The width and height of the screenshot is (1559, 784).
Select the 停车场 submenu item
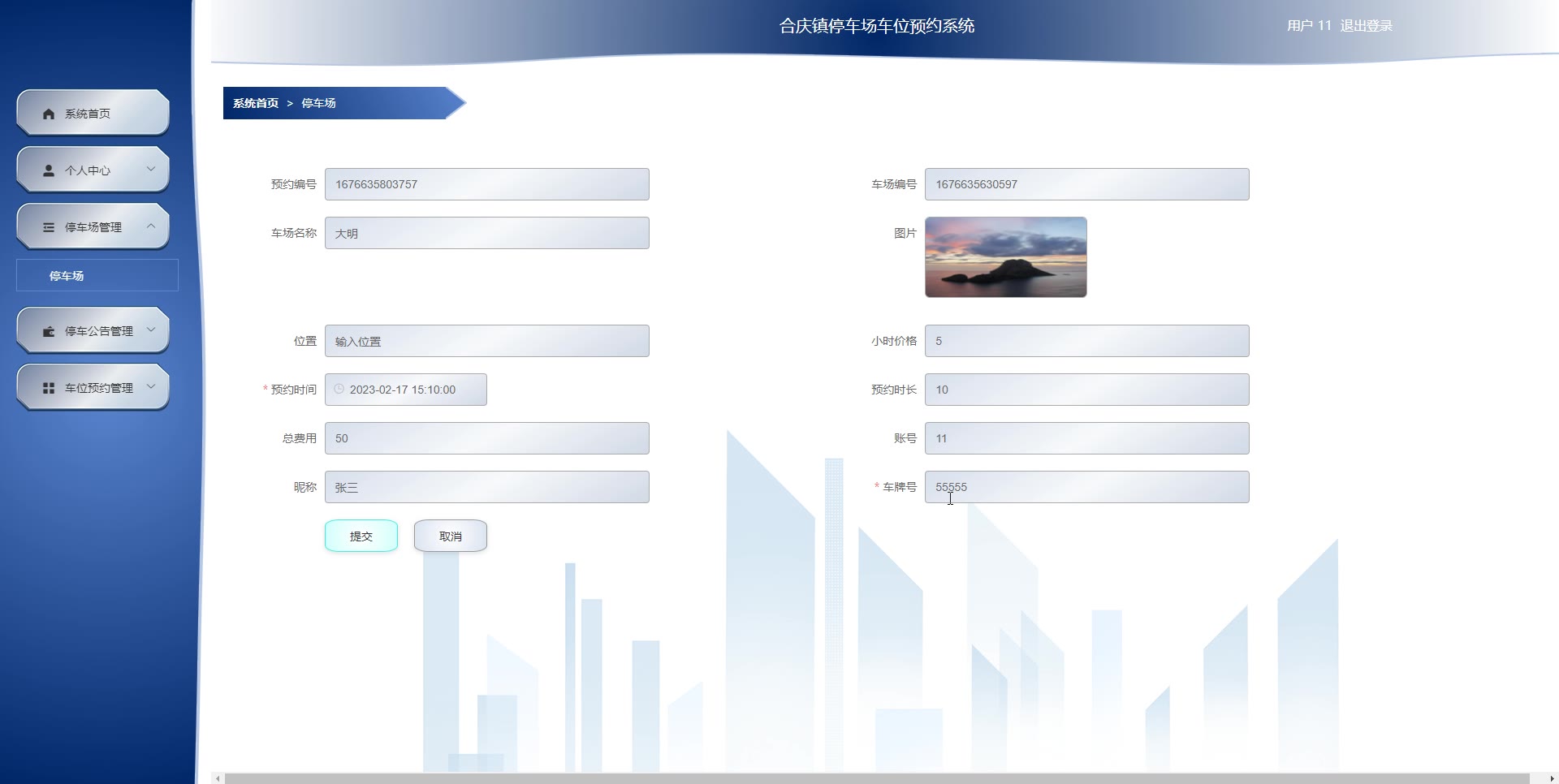[97, 275]
